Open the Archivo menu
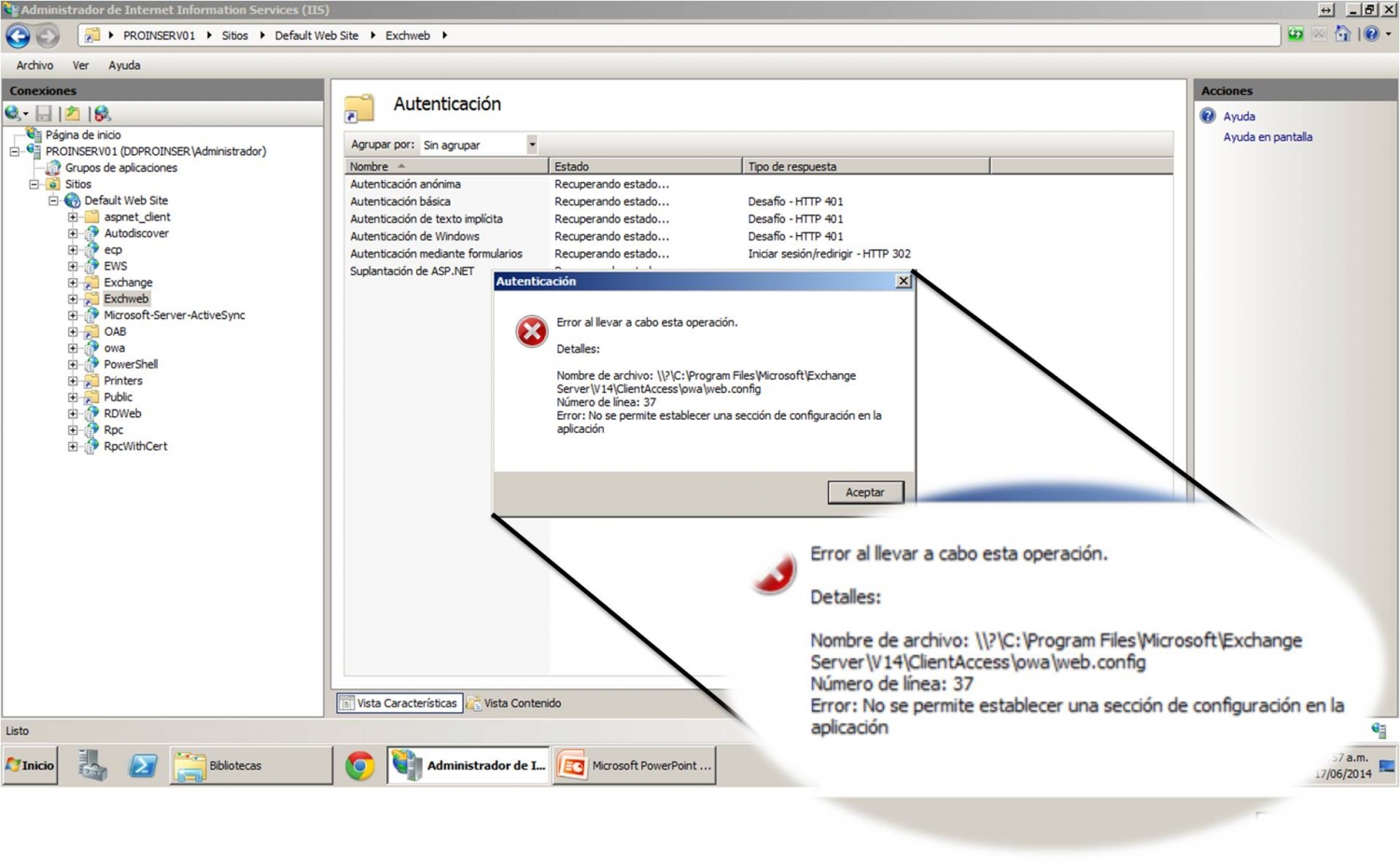1400x863 pixels. 35,65
